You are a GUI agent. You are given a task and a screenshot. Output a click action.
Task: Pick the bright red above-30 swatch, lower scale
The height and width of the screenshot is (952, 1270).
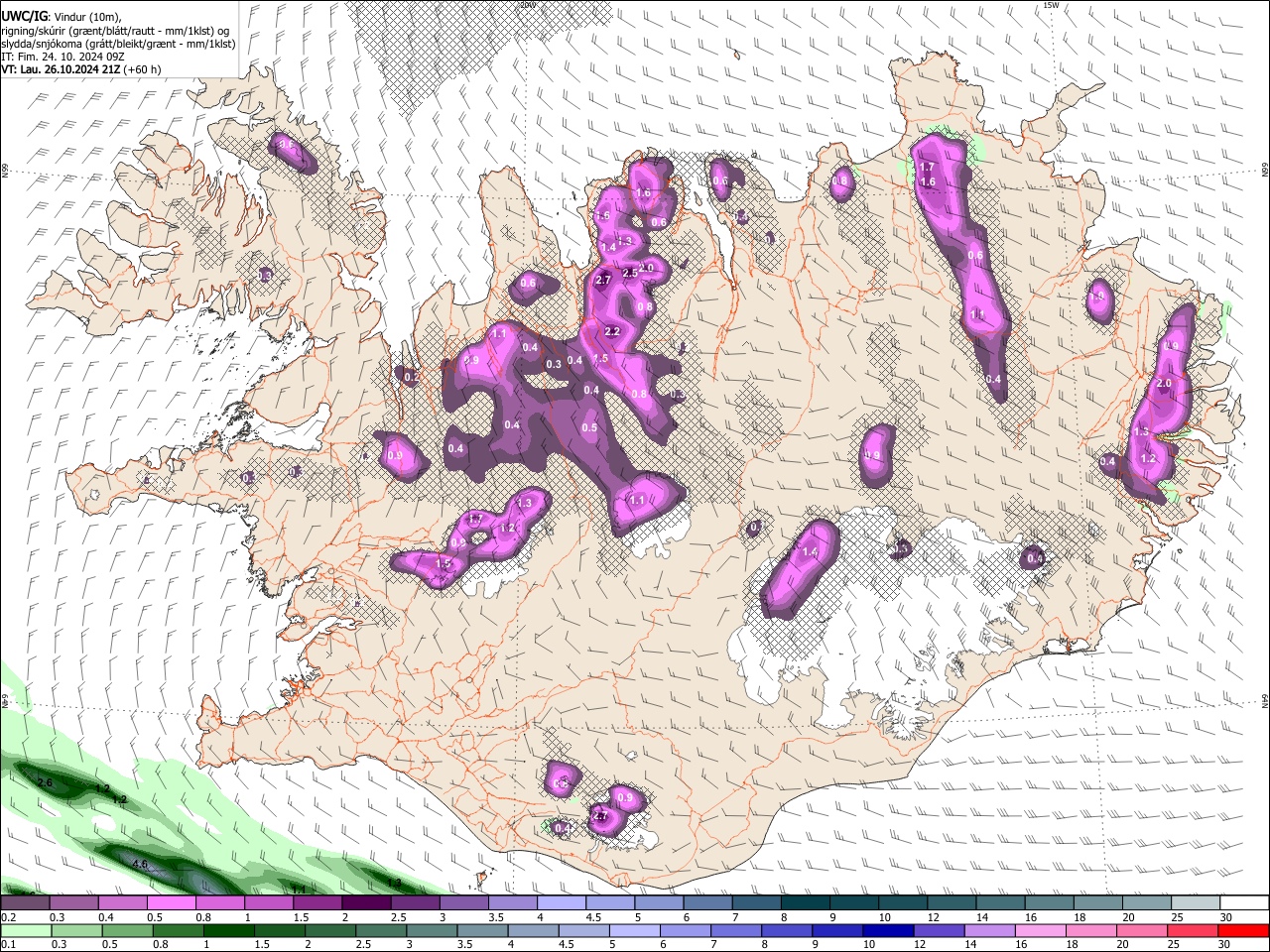click(x=1244, y=932)
